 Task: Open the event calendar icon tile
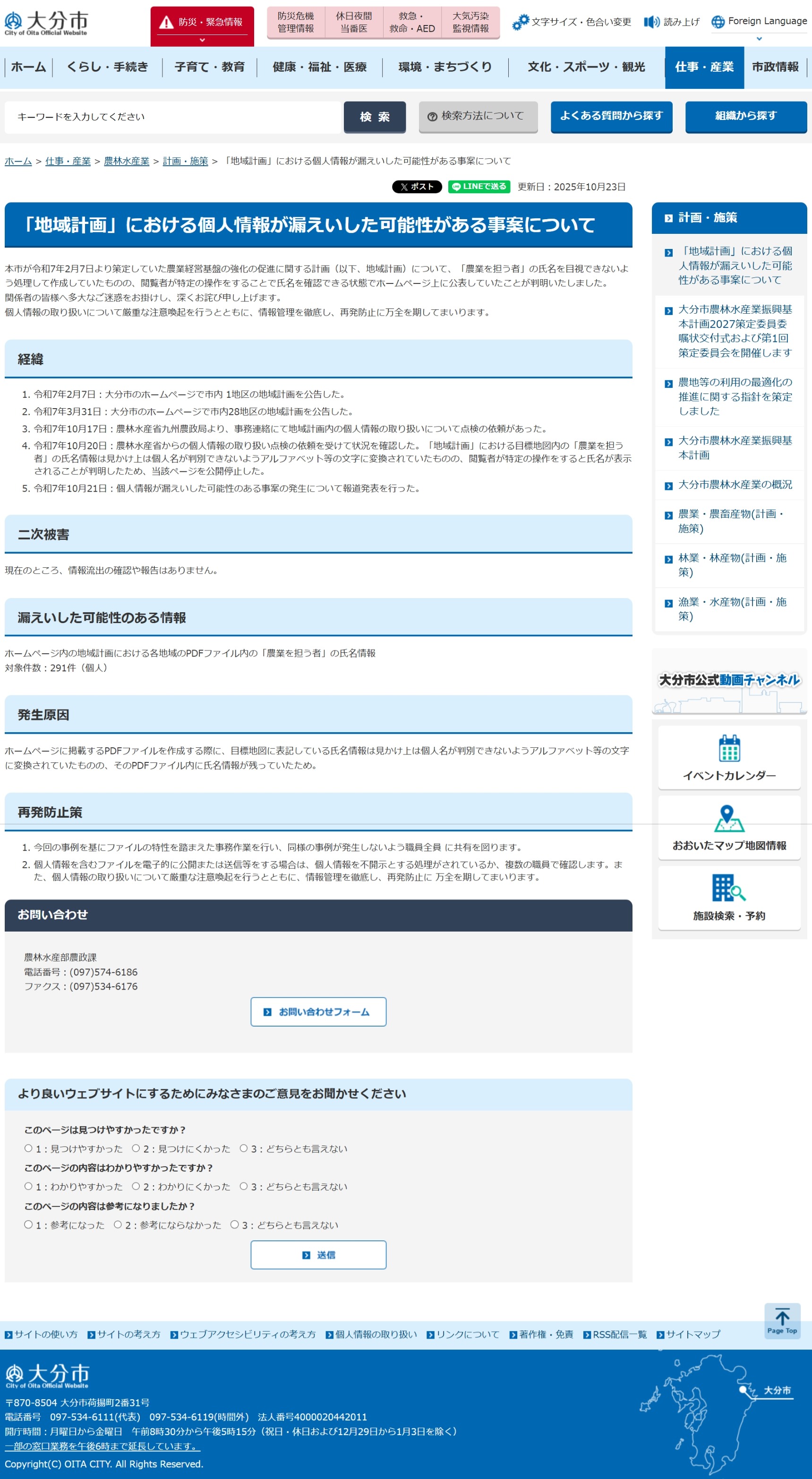[x=729, y=757]
